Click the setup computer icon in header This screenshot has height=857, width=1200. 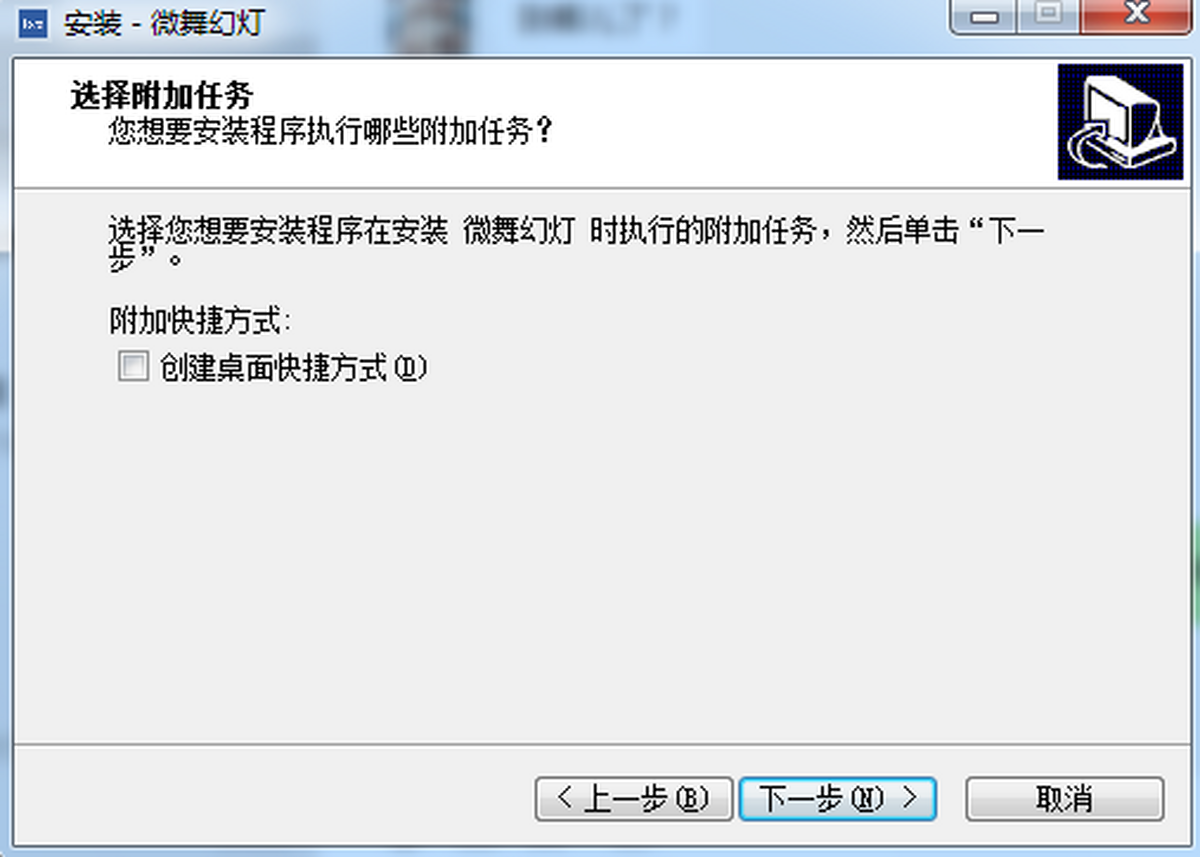click(1120, 122)
